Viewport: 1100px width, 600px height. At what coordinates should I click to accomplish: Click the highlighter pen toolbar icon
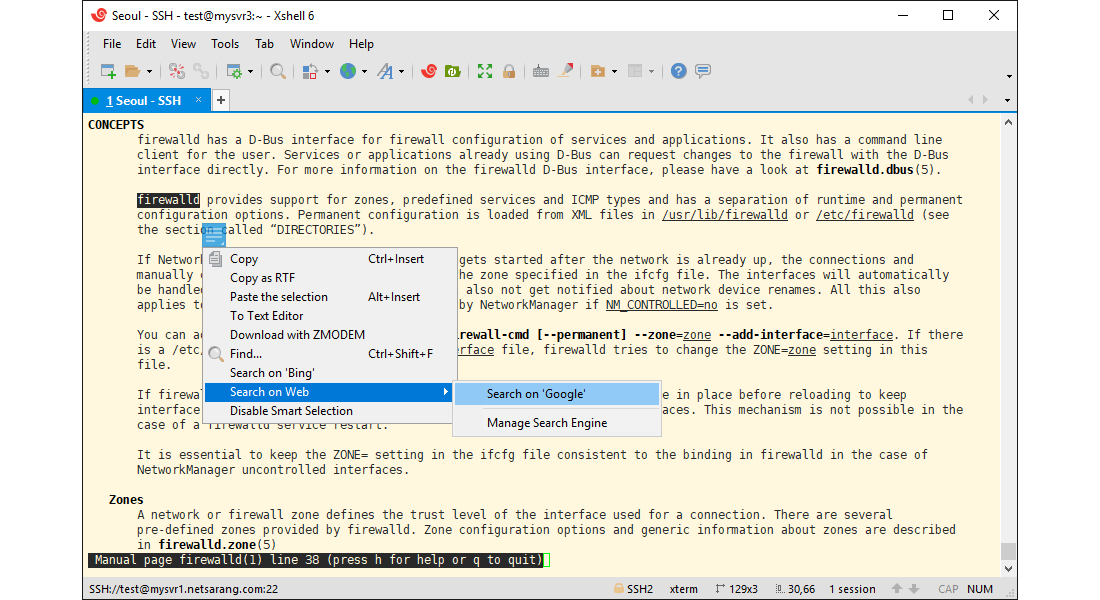pyautogui.click(x=565, y=71)
